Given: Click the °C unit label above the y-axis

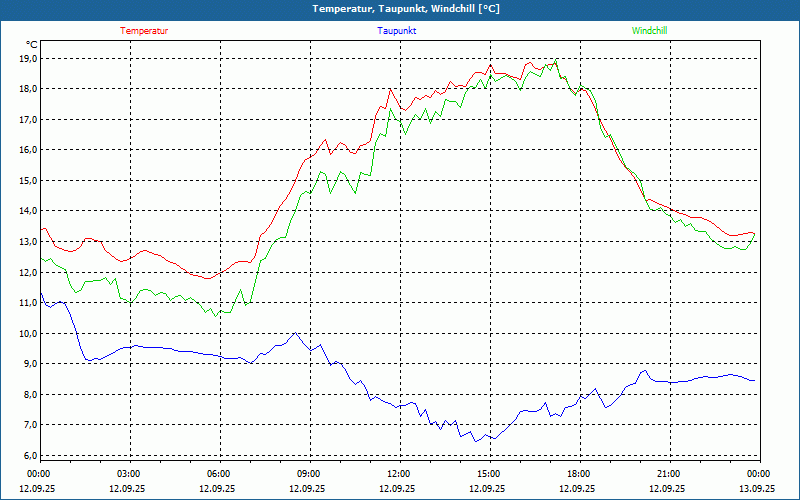Looking at the screenshot, I should pyautogui.click(x=32, y=44).
